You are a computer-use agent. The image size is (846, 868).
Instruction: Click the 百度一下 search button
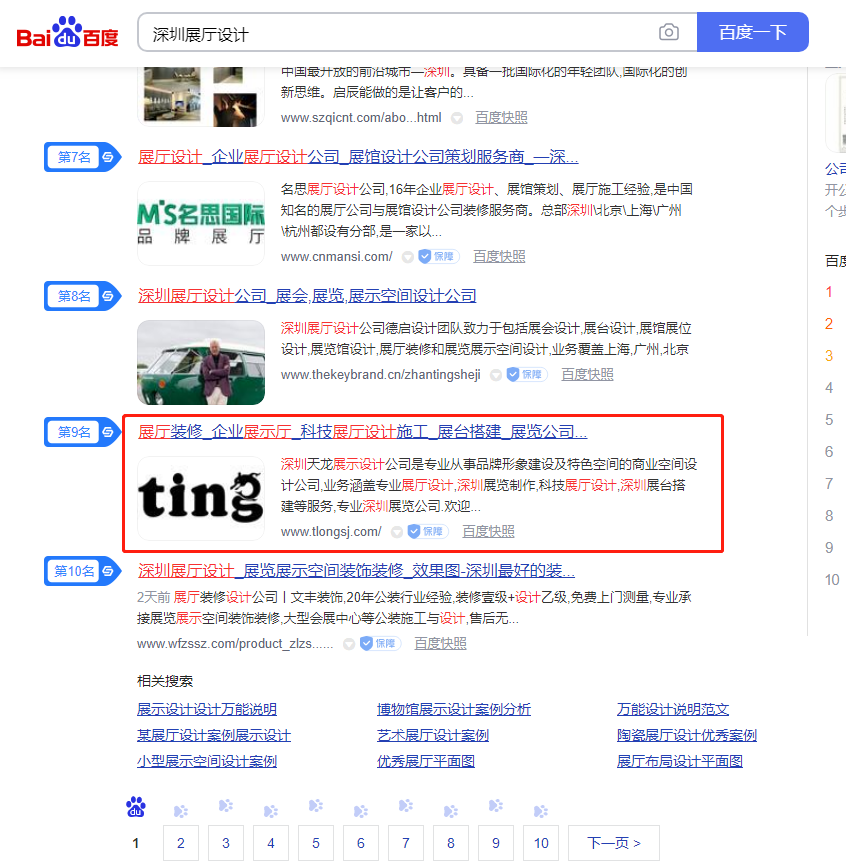752,32
